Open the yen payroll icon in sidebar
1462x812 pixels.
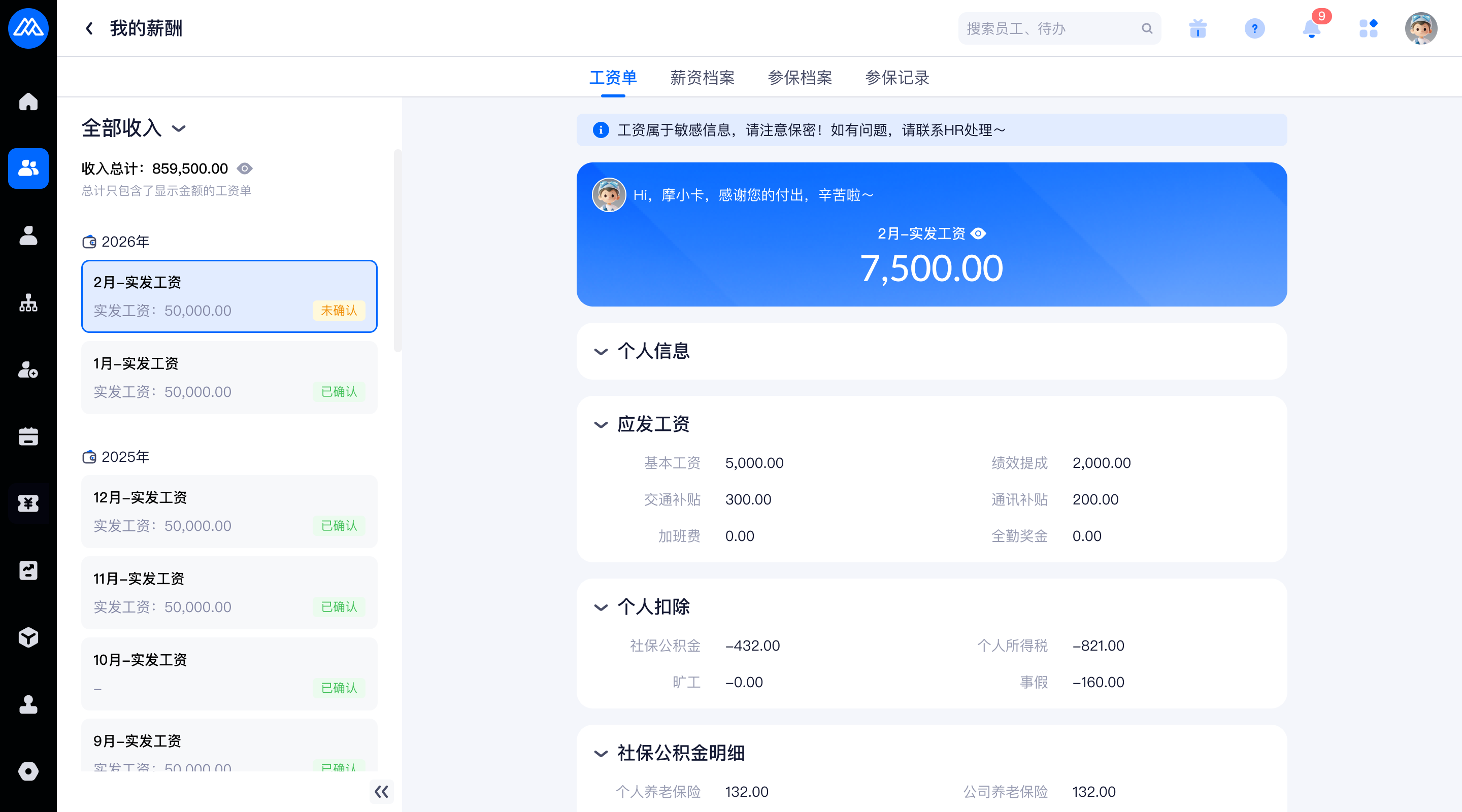[28, 504]
